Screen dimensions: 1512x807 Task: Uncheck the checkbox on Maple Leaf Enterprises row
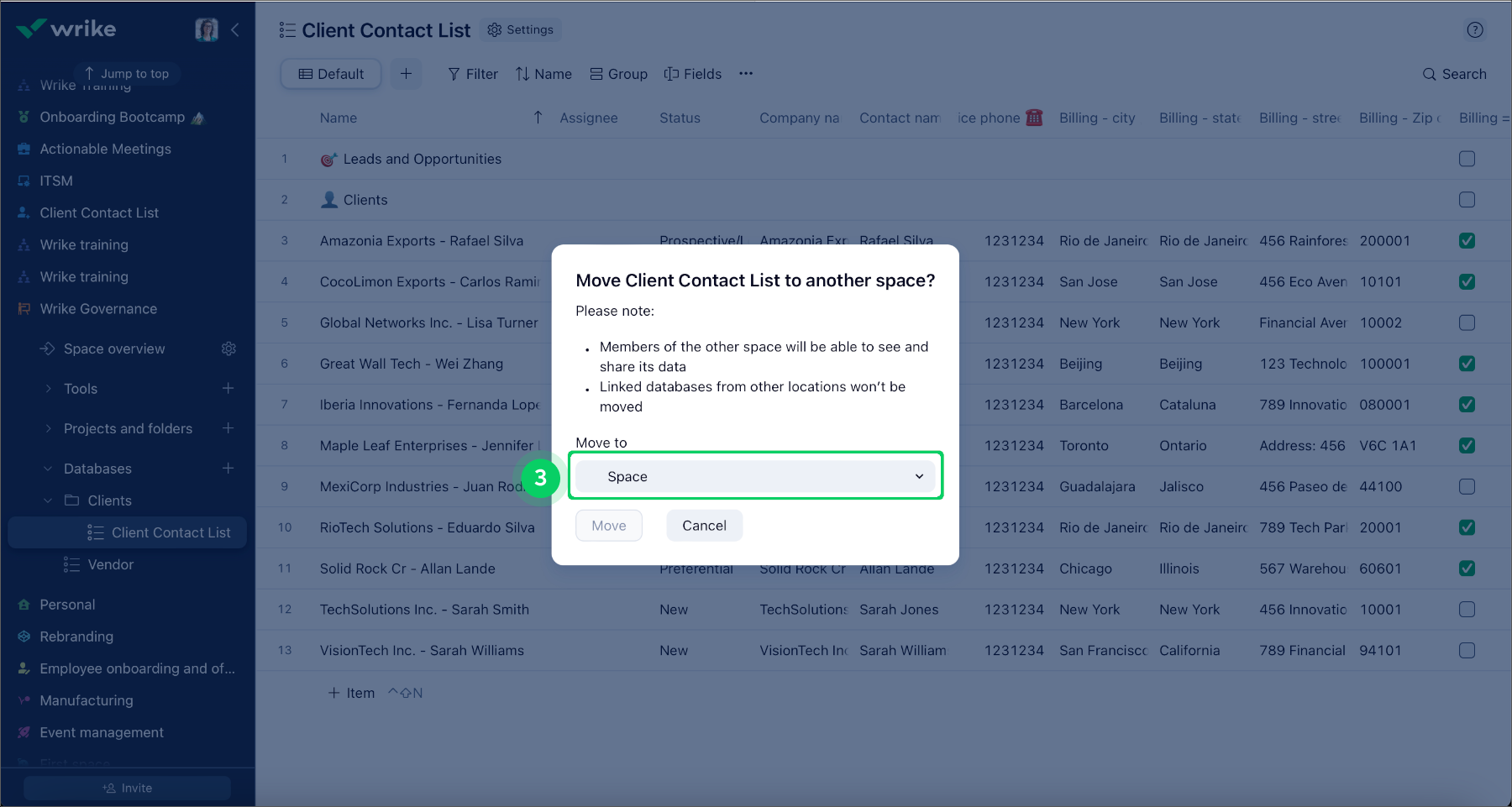coord(1467,445)
